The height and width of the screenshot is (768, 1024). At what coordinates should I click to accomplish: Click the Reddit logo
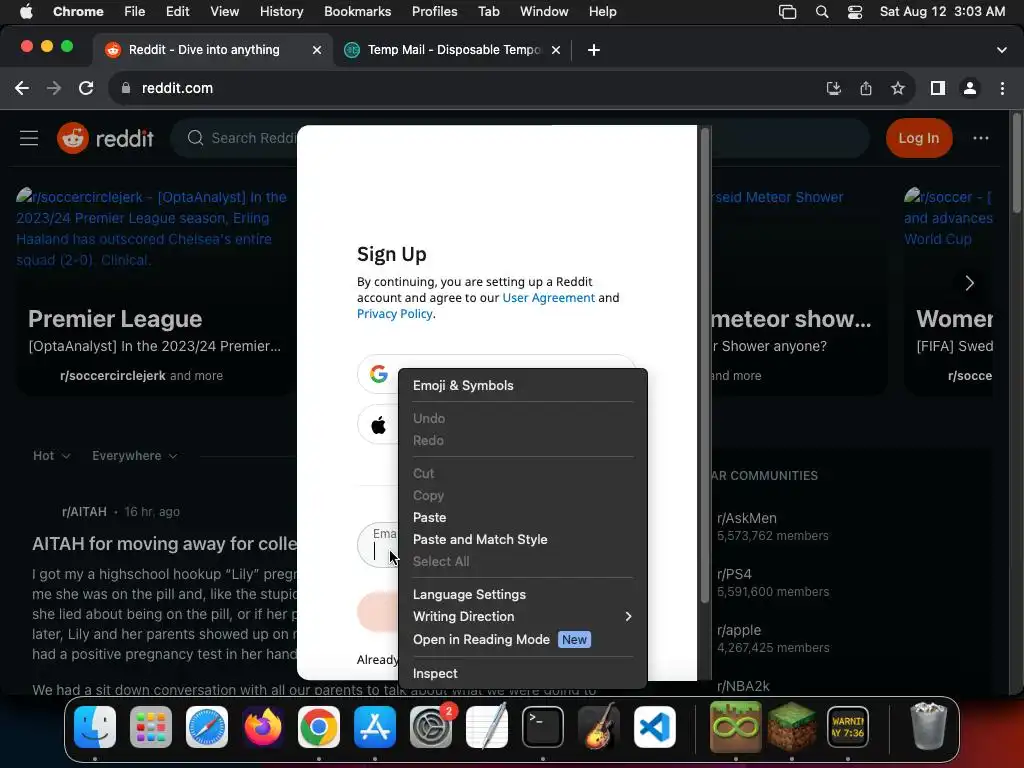(x=105, y=138)
